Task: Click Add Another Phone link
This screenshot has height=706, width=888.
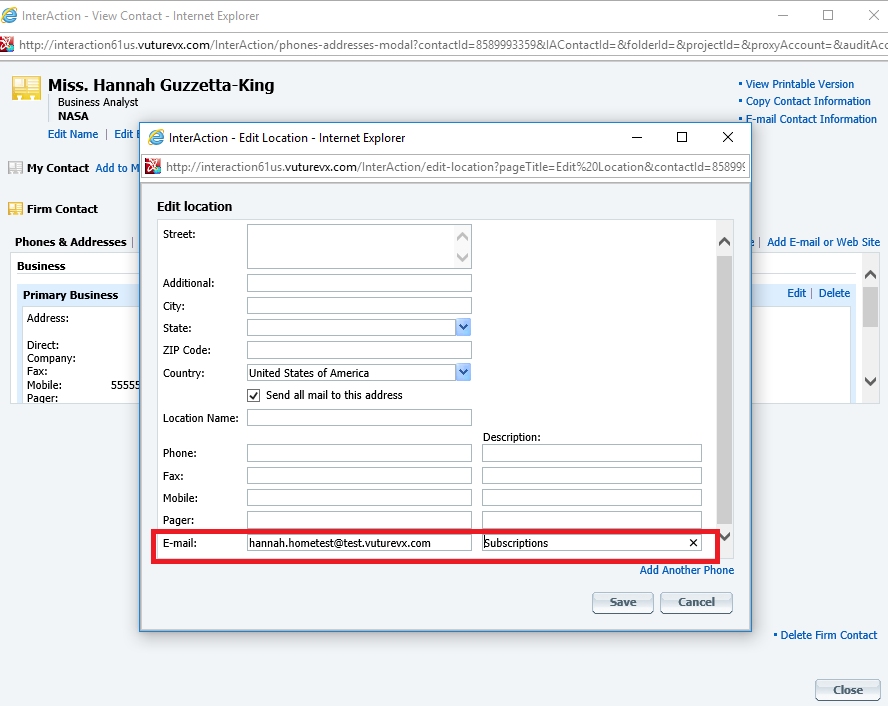Action: click(x=687, y=570)
